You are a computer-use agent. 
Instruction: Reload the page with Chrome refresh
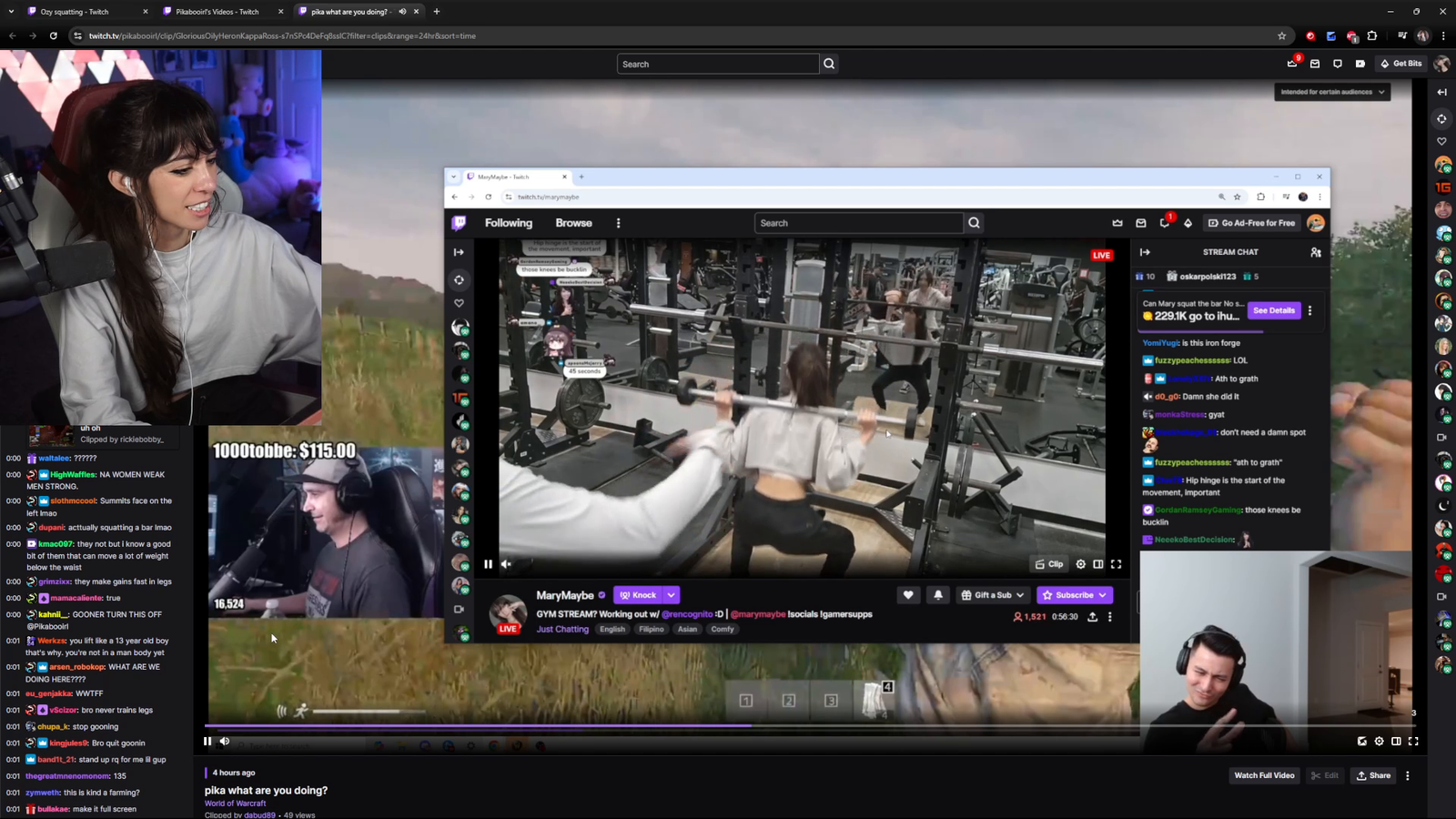coord(54,35)
